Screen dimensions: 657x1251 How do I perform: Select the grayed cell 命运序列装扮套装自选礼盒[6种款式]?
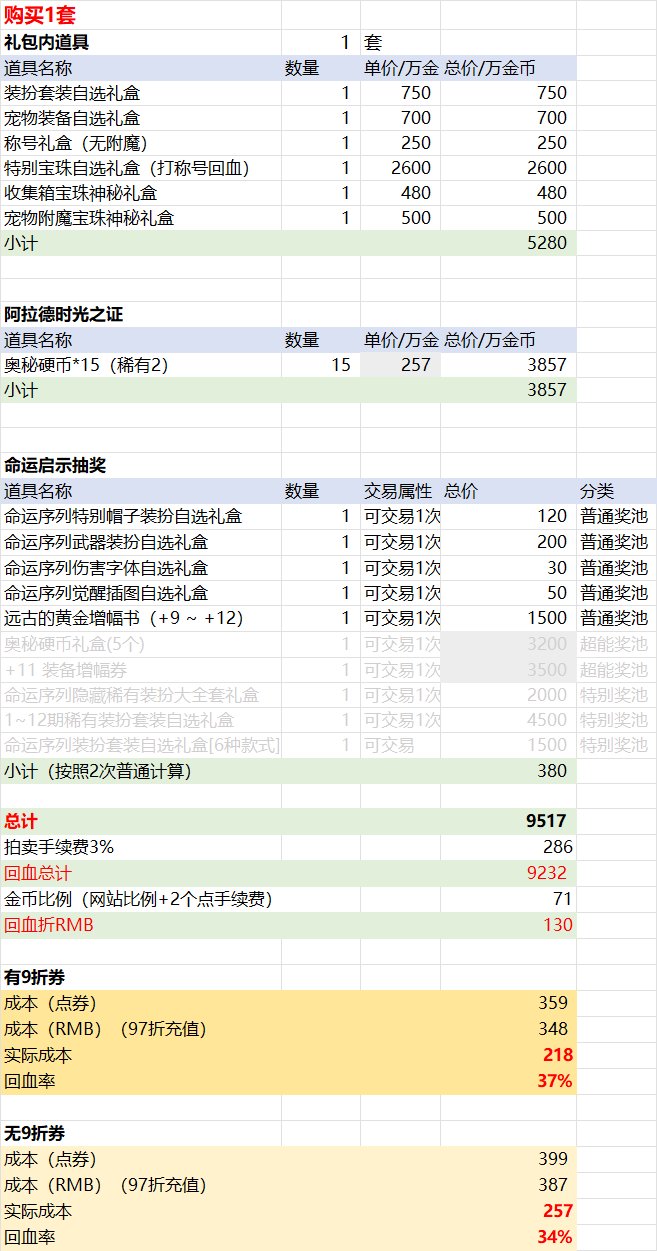click(143, 745)
